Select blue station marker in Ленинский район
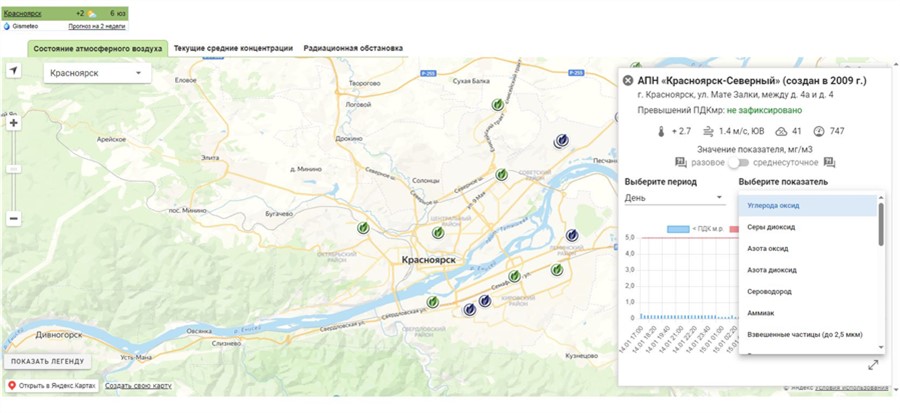900x413 pixels. point(572,235)
